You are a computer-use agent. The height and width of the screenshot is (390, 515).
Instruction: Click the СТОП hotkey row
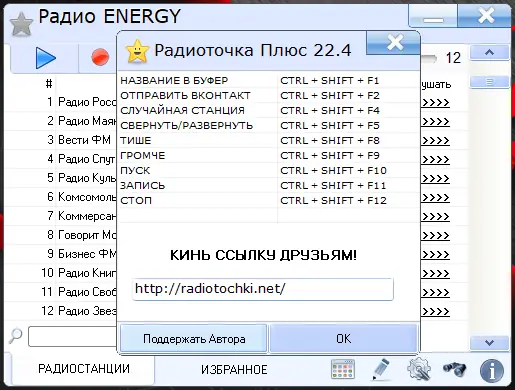point(268,200)
